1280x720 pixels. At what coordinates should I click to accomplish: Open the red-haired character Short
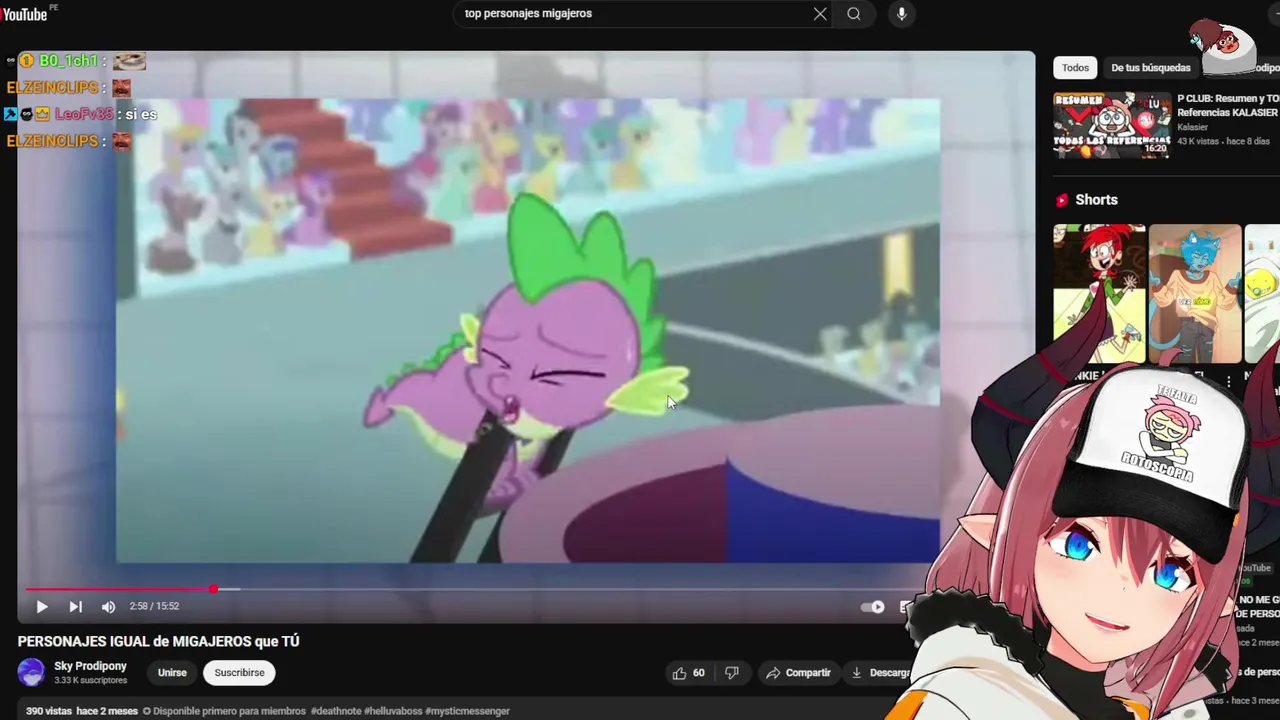[1099, 294]
